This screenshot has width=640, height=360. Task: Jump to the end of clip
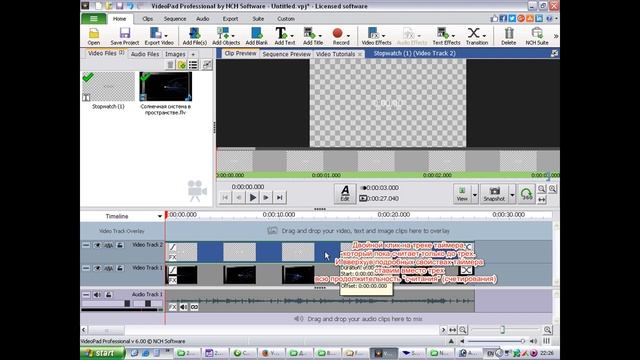[280, 198]
